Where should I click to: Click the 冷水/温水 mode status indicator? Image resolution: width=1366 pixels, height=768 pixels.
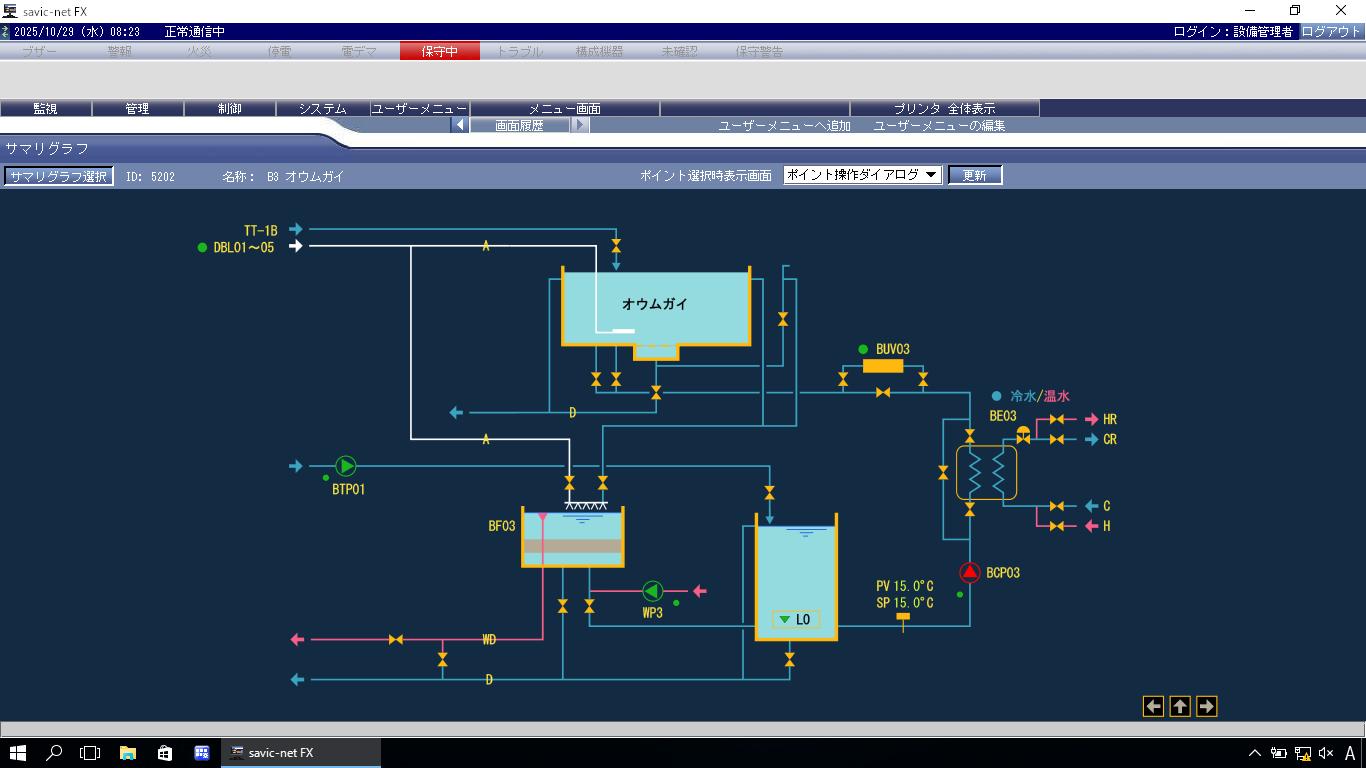pos(996,397)
